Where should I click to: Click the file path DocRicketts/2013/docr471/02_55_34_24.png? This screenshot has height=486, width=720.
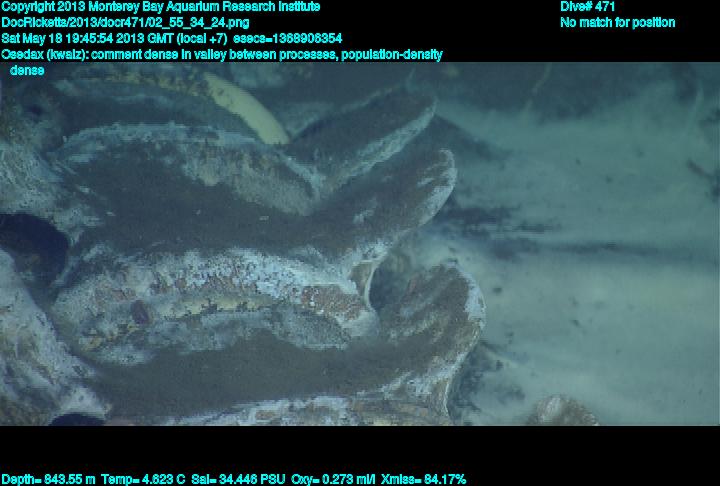(x=125, y=23)
